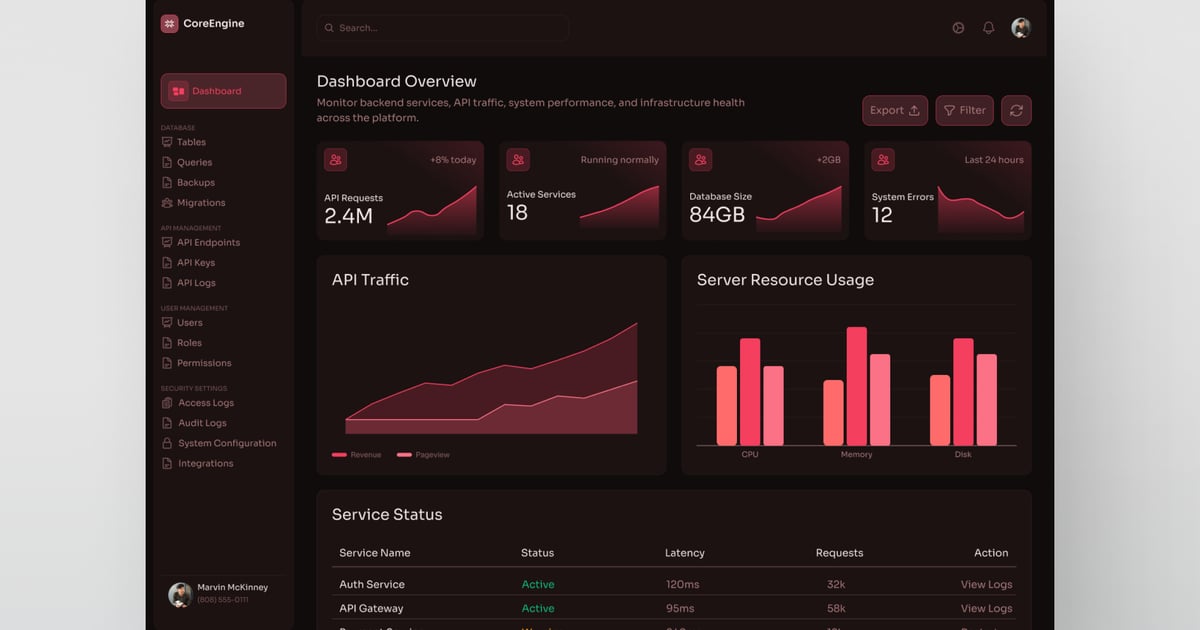The height and width of the screenshot is (630, 1200).
Task: Select the API Gateway row name
Action: [371, 608]
